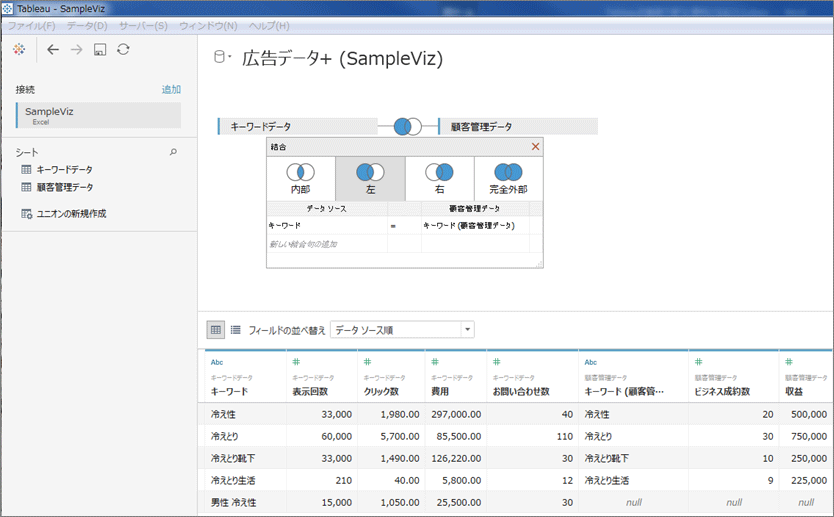Select 完全外部 full outer join type
Viewport: 834px width, 517px height.
[x=508, y=179]
